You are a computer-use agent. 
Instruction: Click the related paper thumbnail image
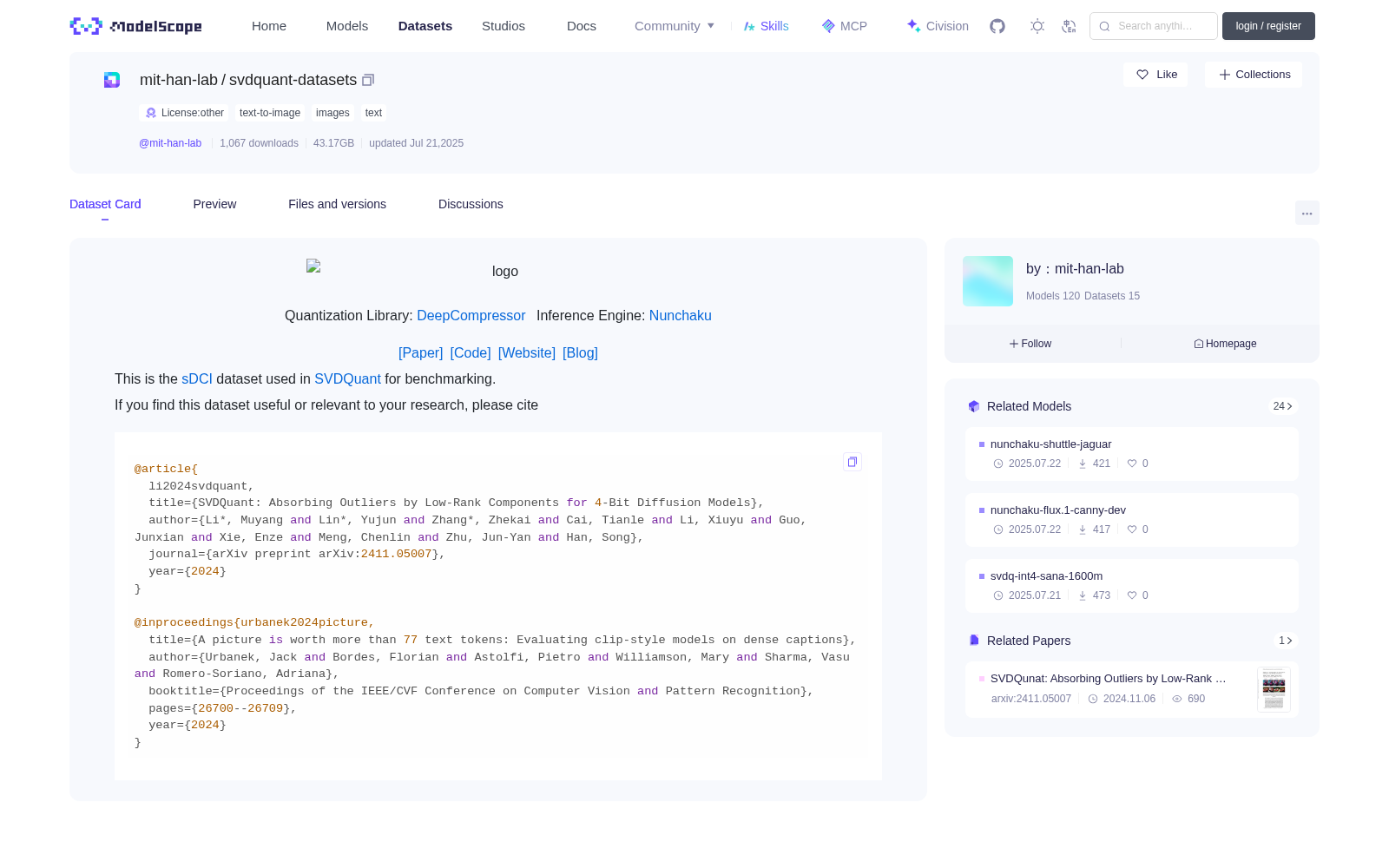coord(1274,690)
